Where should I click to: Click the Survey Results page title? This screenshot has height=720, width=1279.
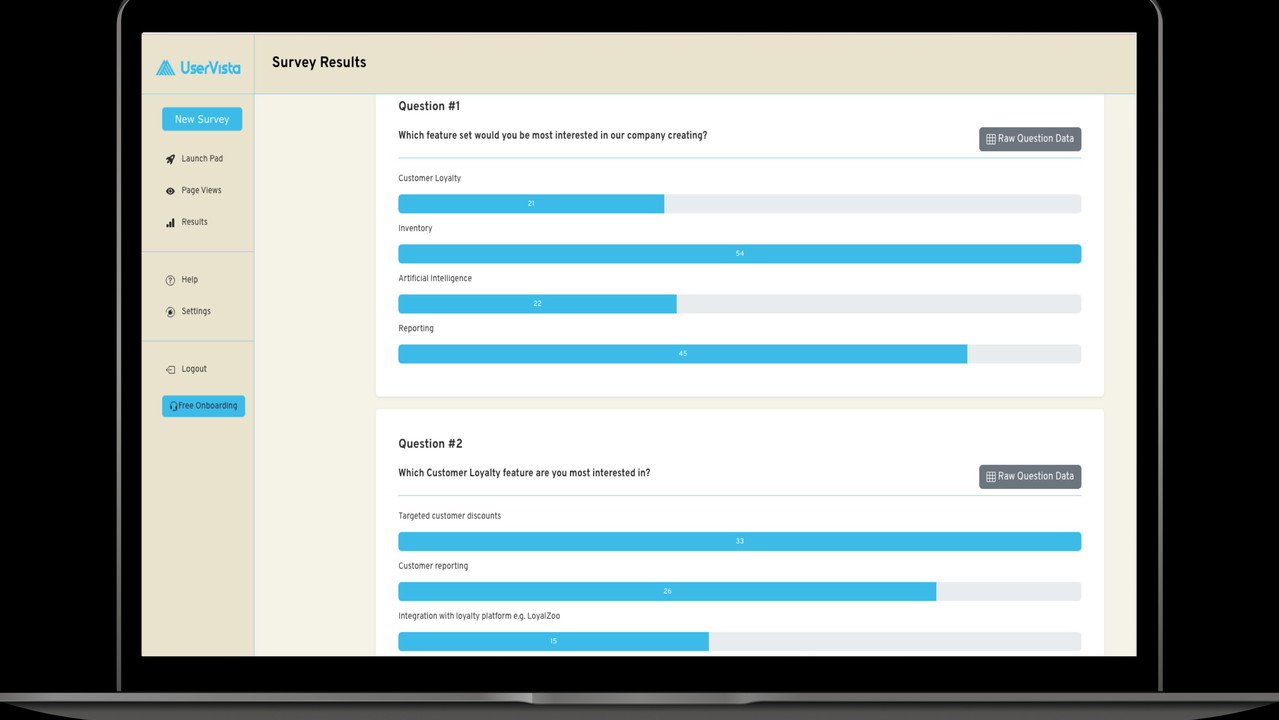click(x=319, y=62)
